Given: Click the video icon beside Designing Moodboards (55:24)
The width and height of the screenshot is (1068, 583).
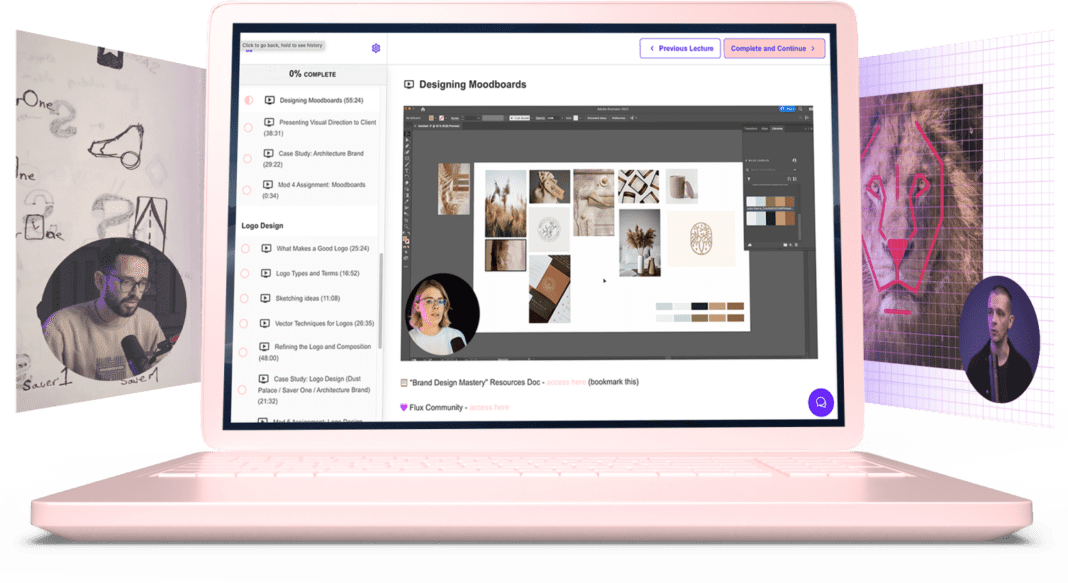Looking at the screenshot, I should 270,100.
